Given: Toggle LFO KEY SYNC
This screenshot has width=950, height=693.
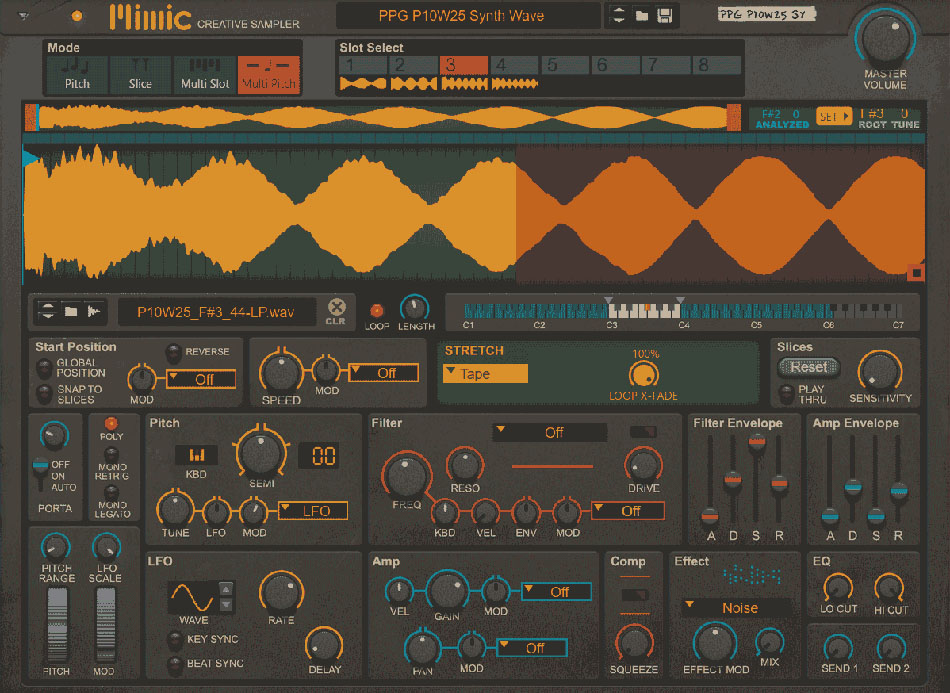Looking at the screenshot, I should 174,640.
